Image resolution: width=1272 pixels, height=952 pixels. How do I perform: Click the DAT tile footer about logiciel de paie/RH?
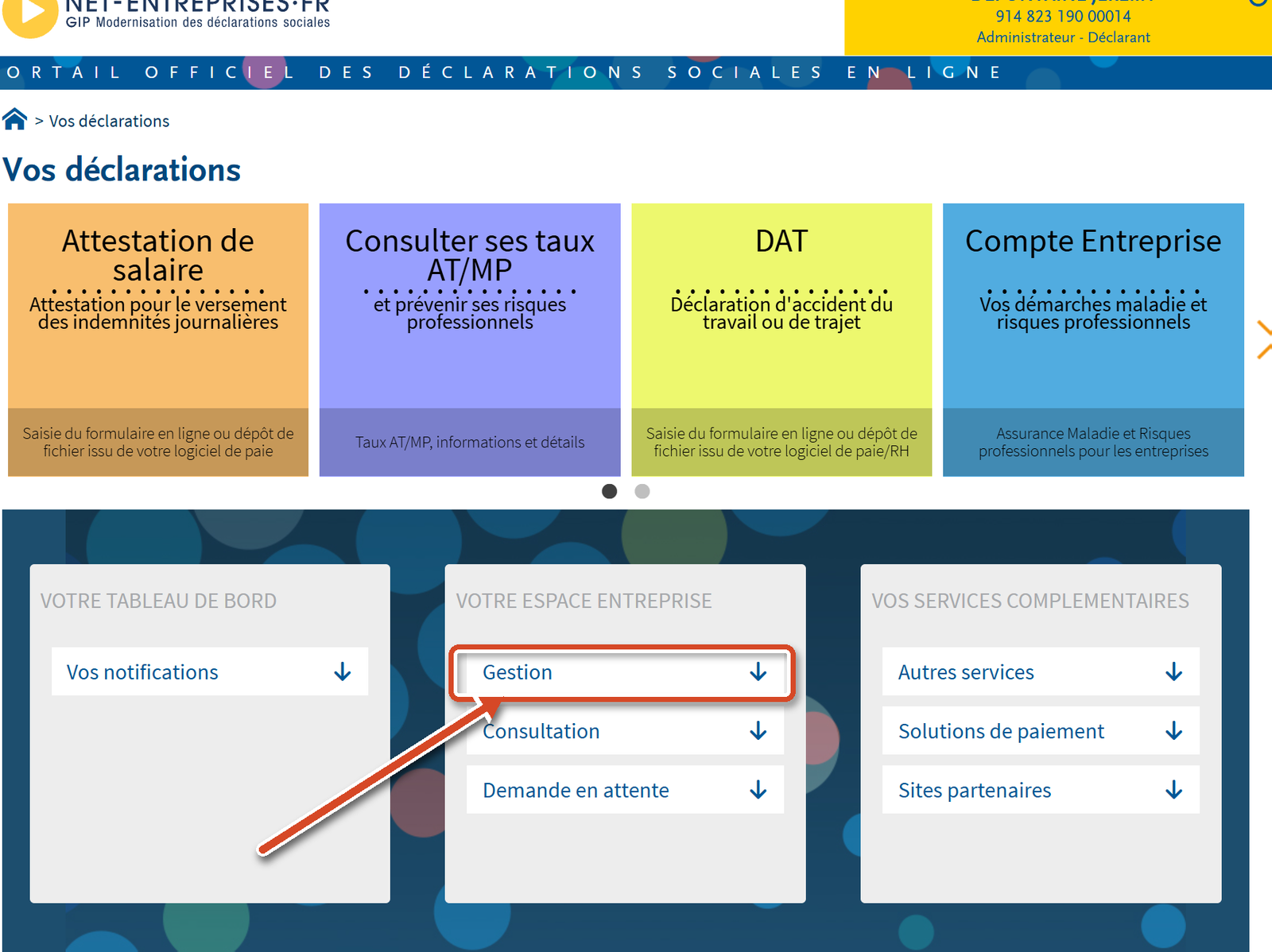pos(781,443)
